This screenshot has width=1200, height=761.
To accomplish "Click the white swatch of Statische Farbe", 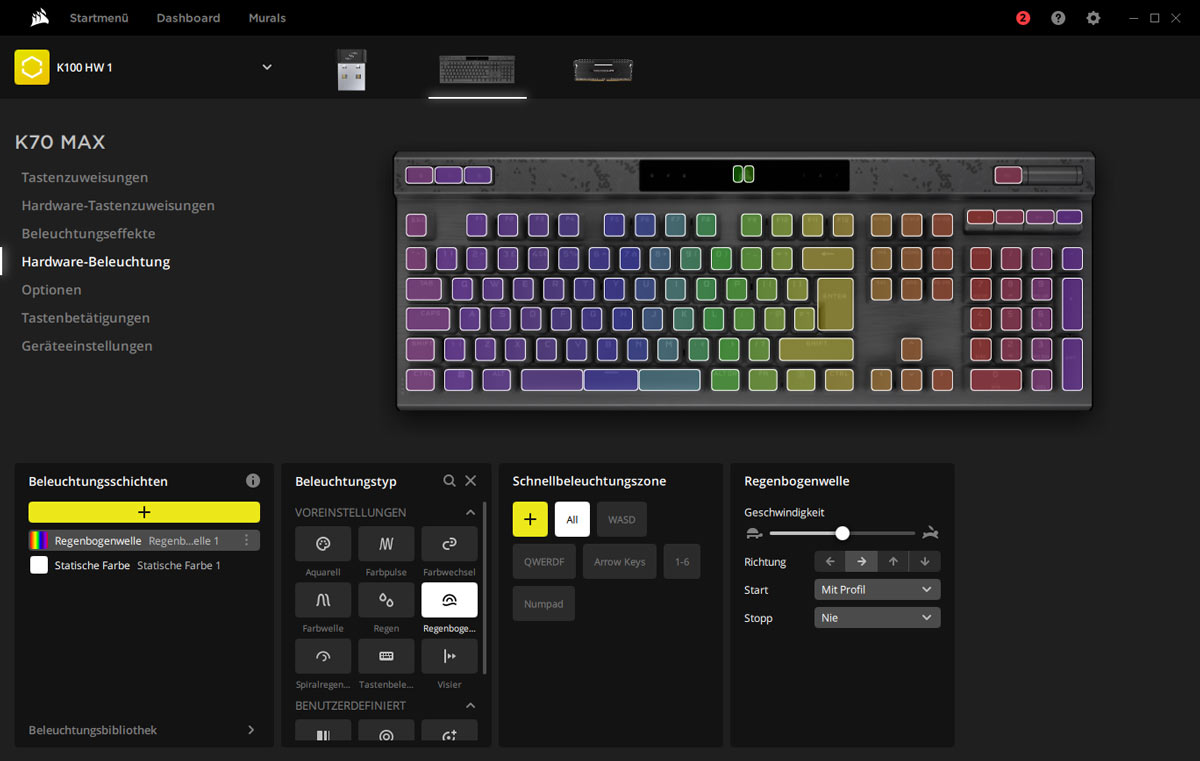I will click(x=39, y=565).
